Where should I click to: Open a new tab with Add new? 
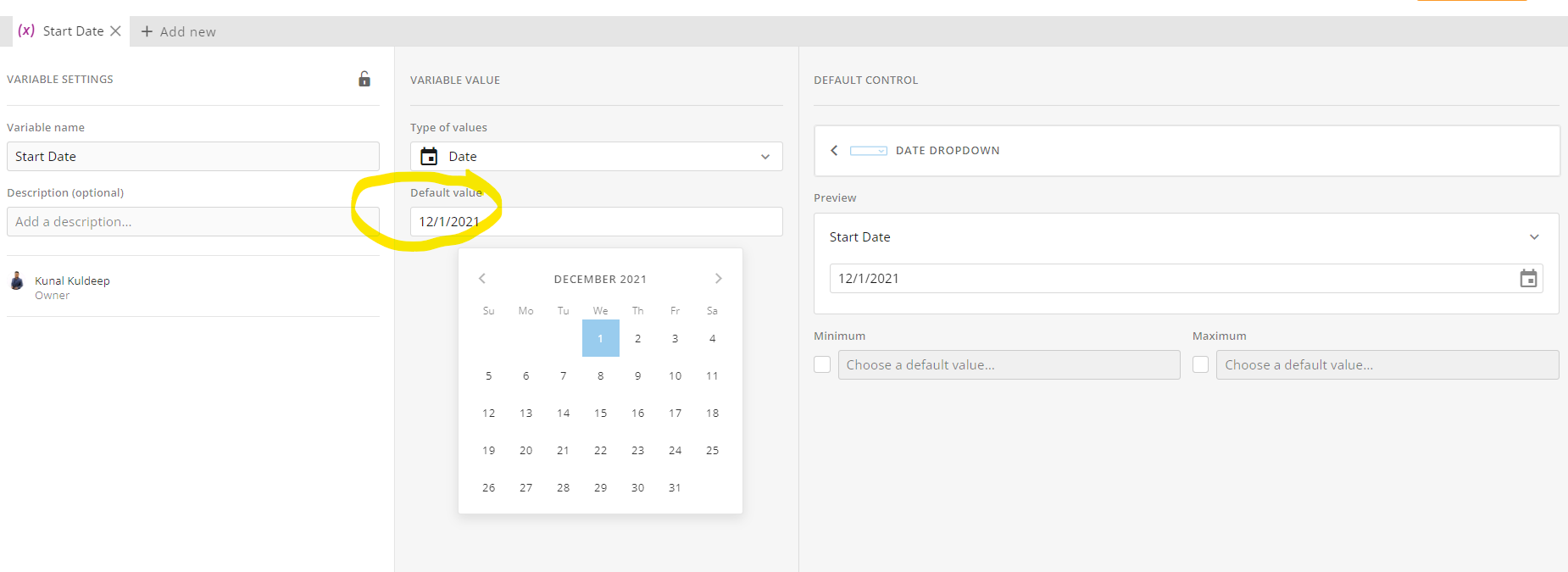pyautogui.click(x=178, y=31)
